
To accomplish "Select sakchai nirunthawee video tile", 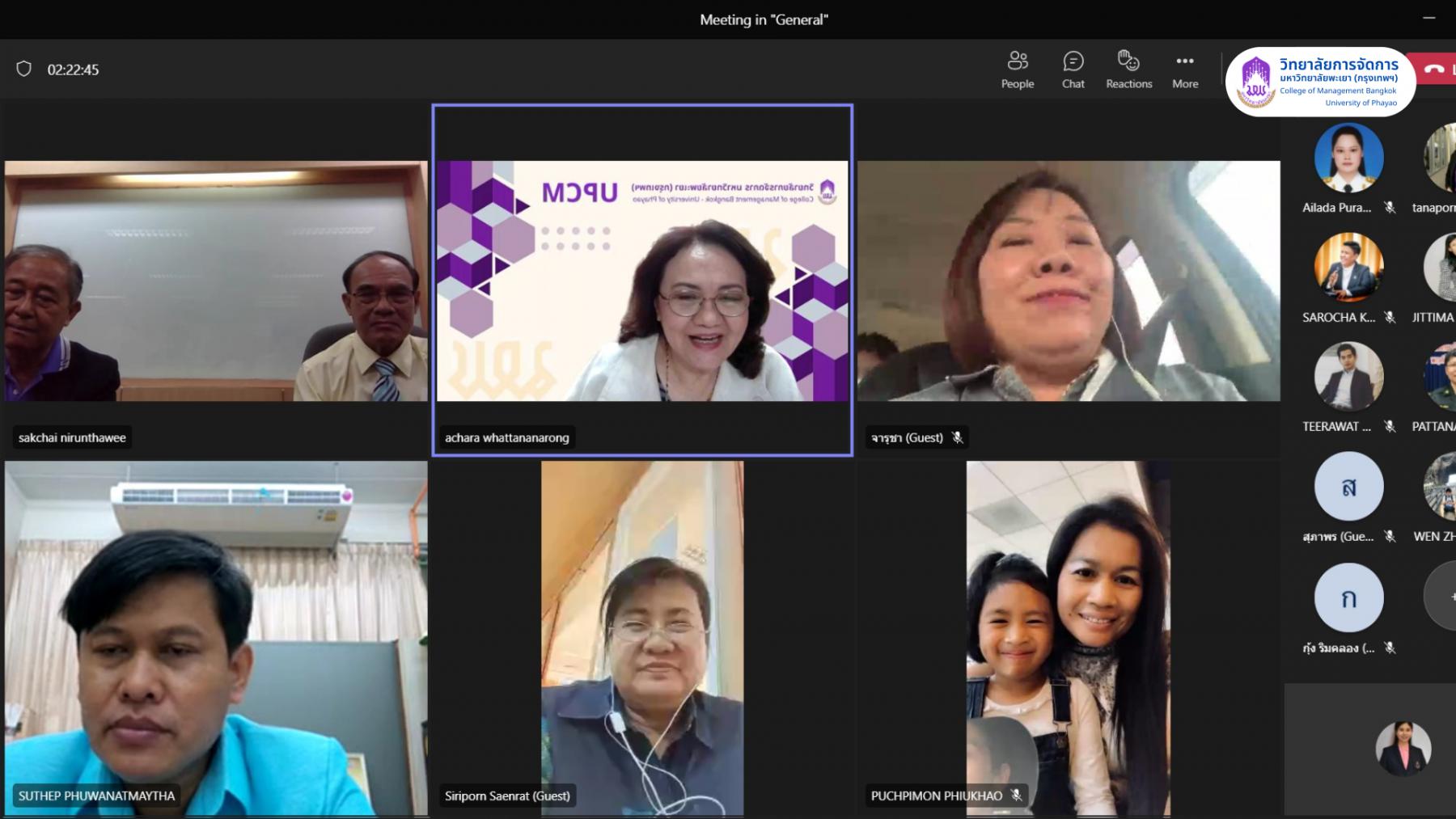I will click(216, 281).
